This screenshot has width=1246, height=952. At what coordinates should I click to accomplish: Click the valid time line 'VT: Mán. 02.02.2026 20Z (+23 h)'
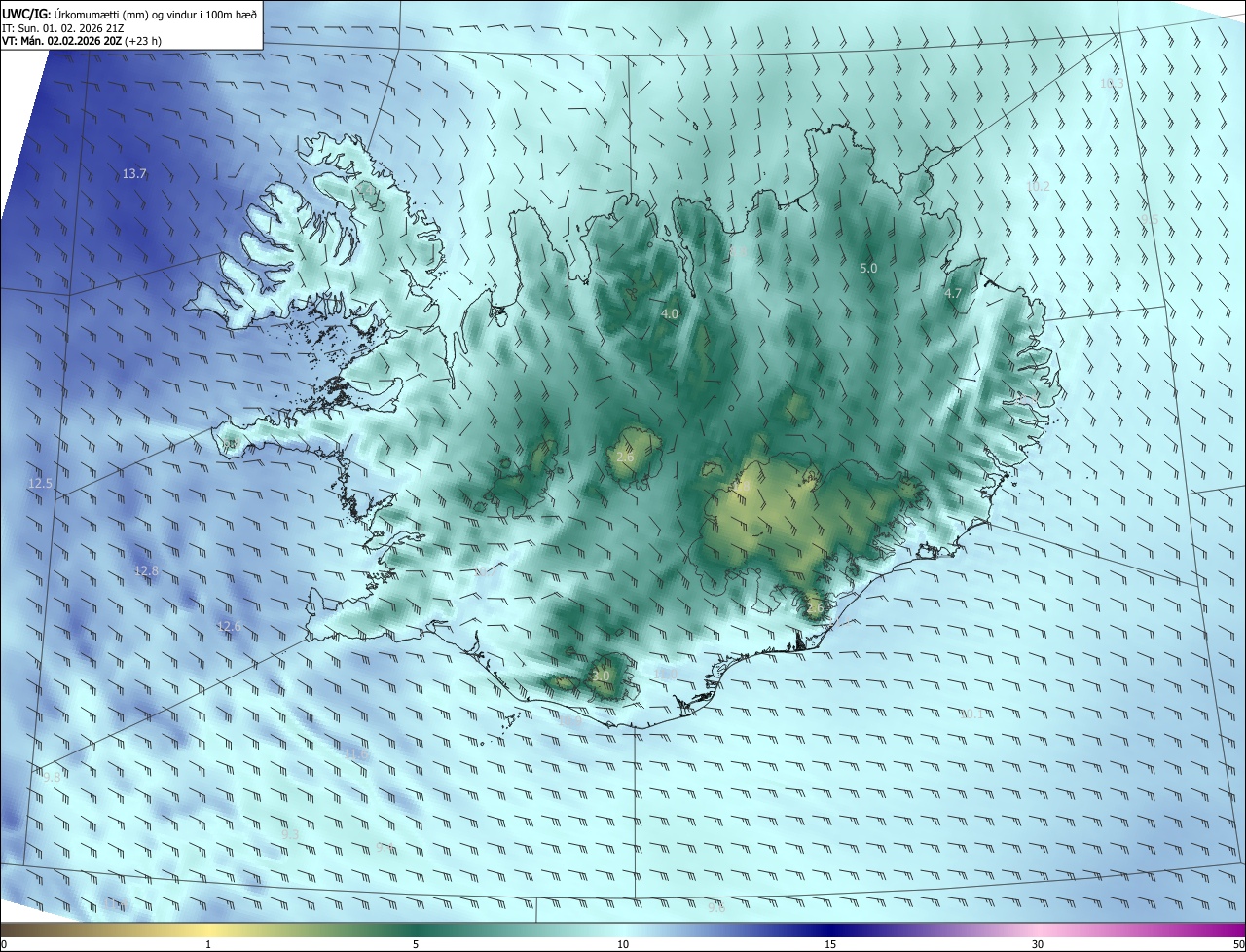point(82,41)
